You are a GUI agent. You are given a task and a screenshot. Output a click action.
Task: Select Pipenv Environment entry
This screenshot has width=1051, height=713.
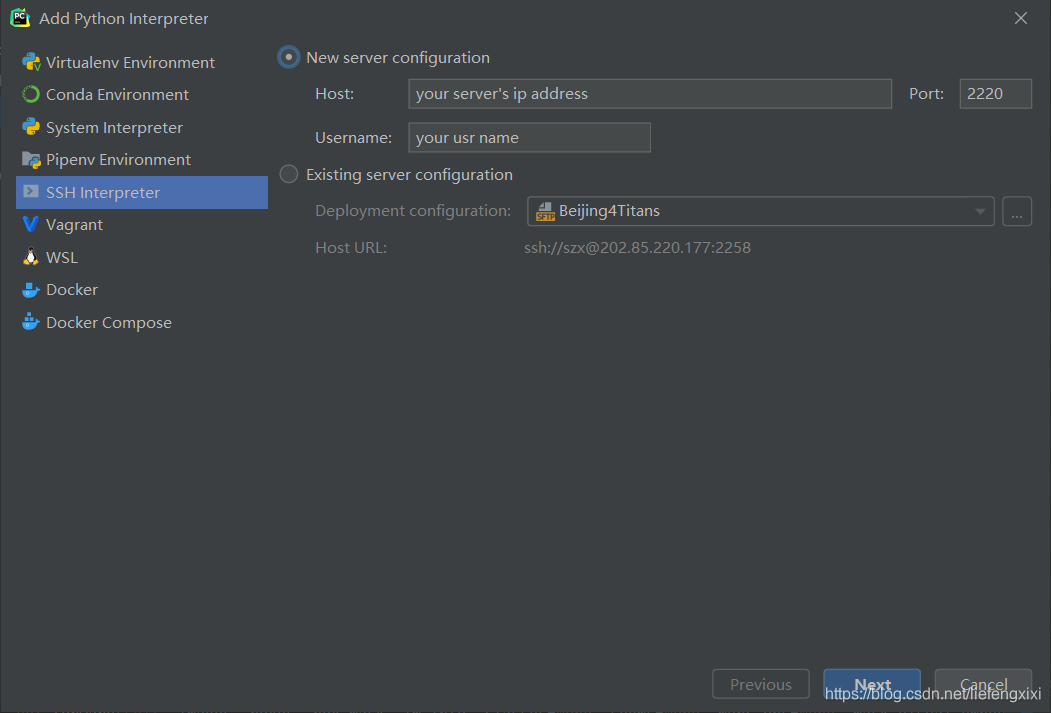tap(118, 159)
